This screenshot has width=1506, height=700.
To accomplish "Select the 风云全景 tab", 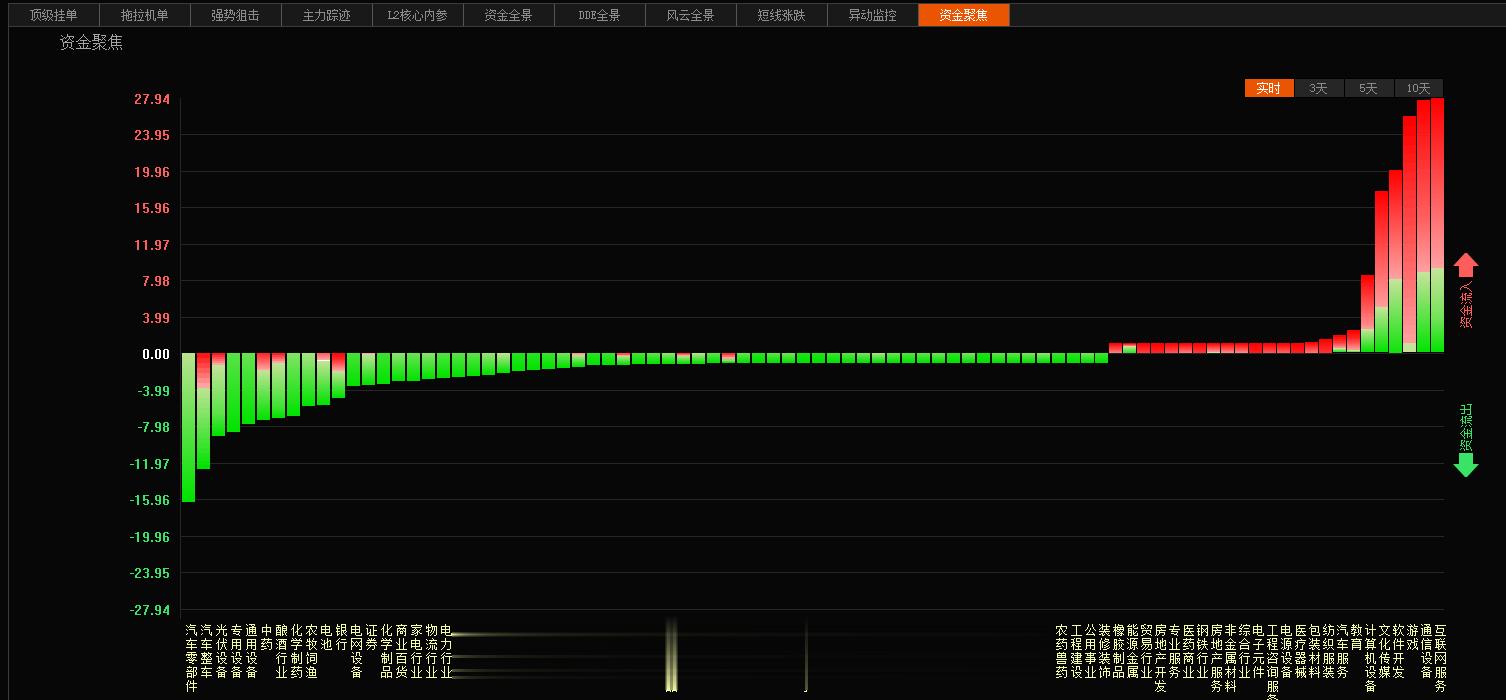I will point(691,15).
